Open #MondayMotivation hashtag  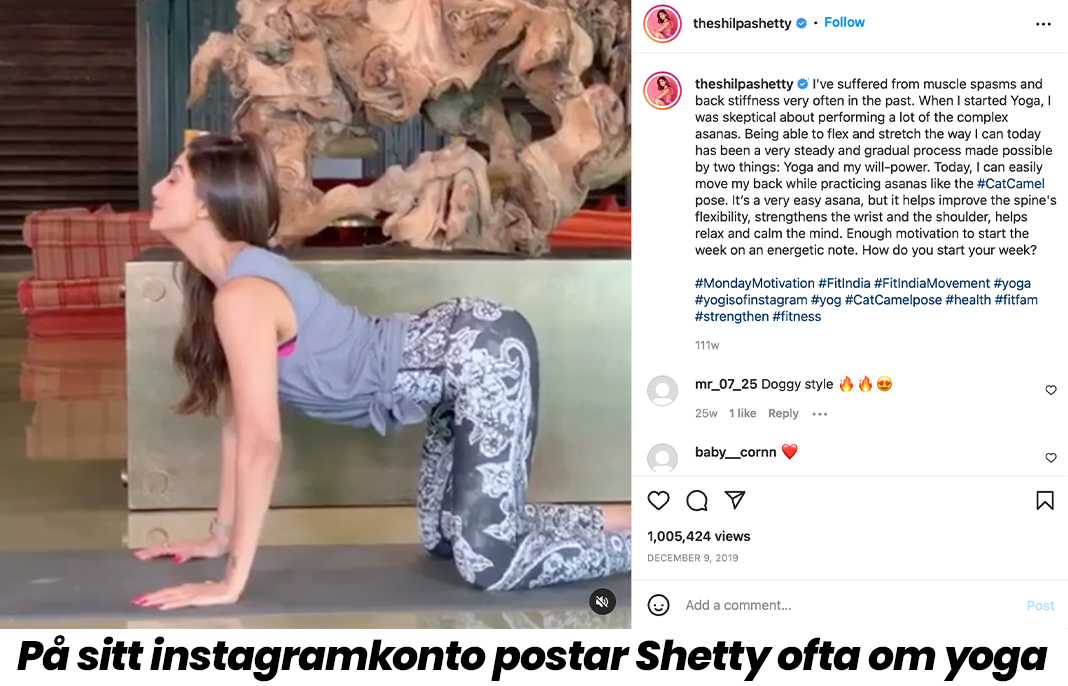[x=754, y=283]
